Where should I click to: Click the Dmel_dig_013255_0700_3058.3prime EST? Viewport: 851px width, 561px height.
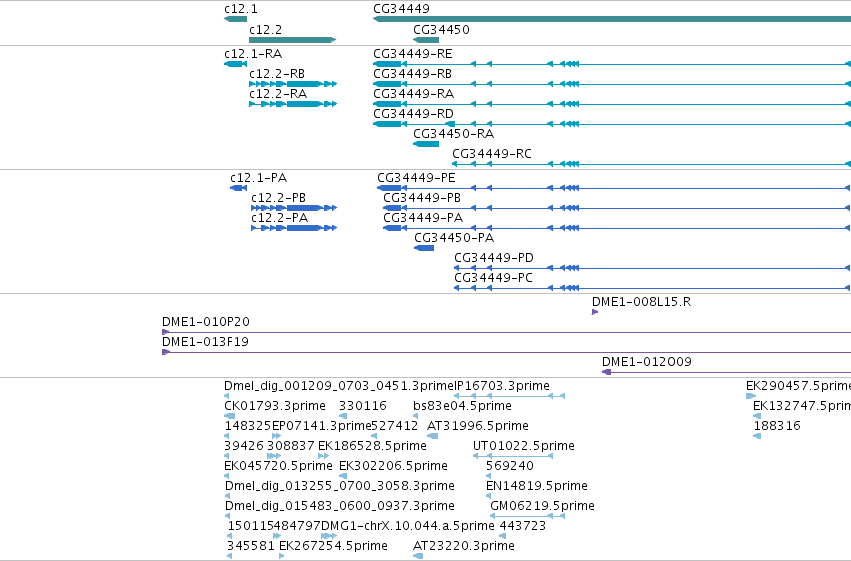coord(227,496)
